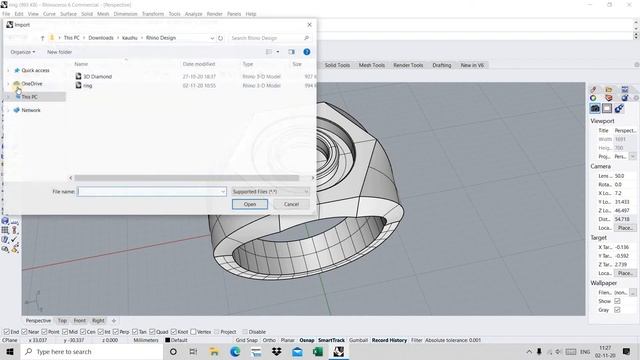
Task: Uncheck the wallpaper Gray checkbox
Action: [617, 310]
